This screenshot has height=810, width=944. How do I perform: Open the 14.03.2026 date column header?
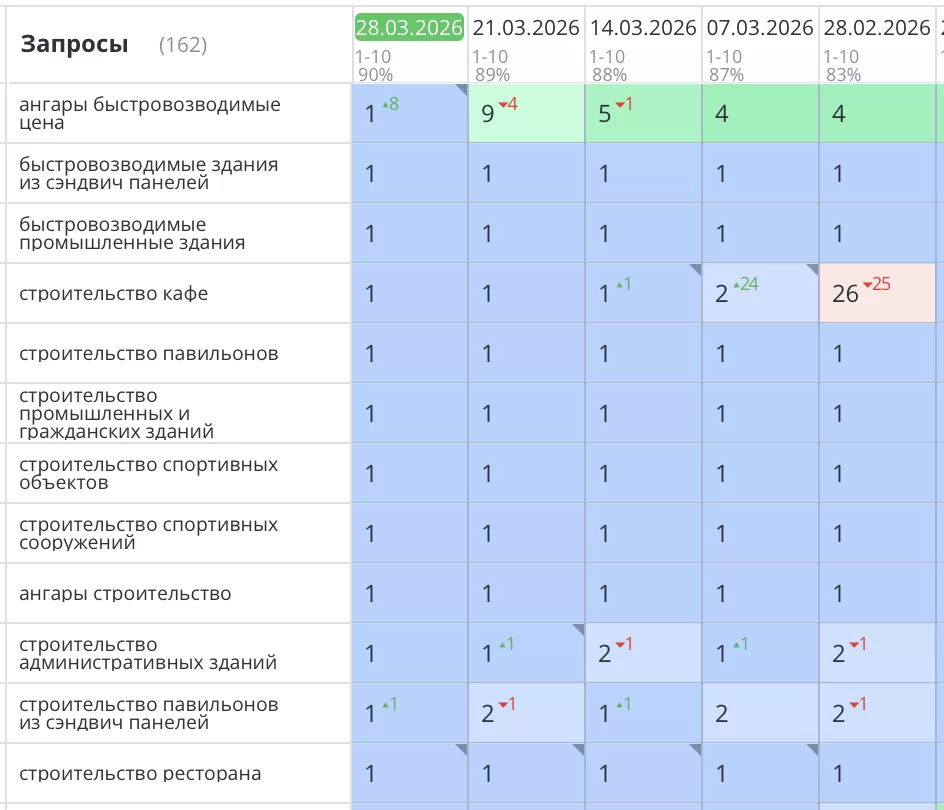[x=643, y=28]
